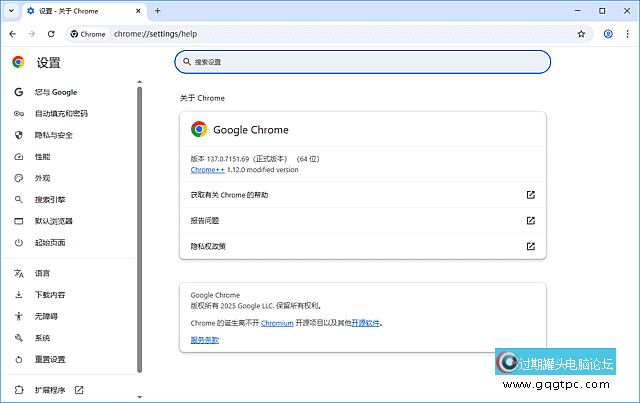Open the 服务条款 link
The height and width of the screenshot is (403, 640).
(204, 340)
